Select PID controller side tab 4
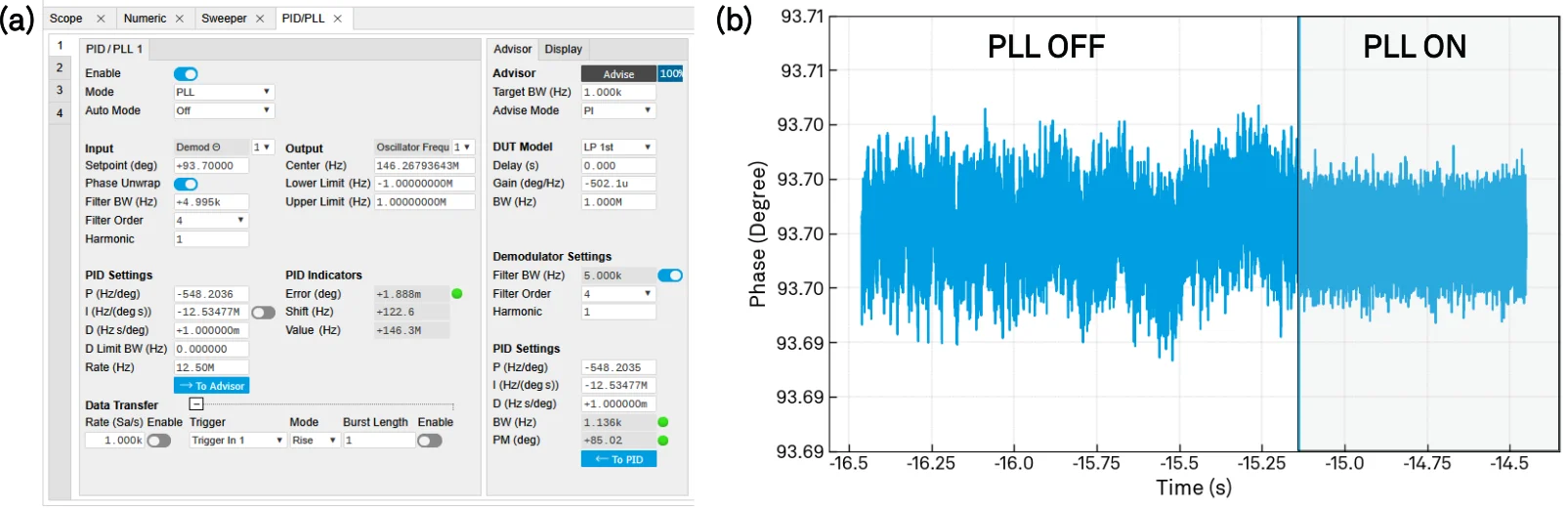The width and height of the screenshot is (1568, 508). pyautogui.click(x=60, y=113)
